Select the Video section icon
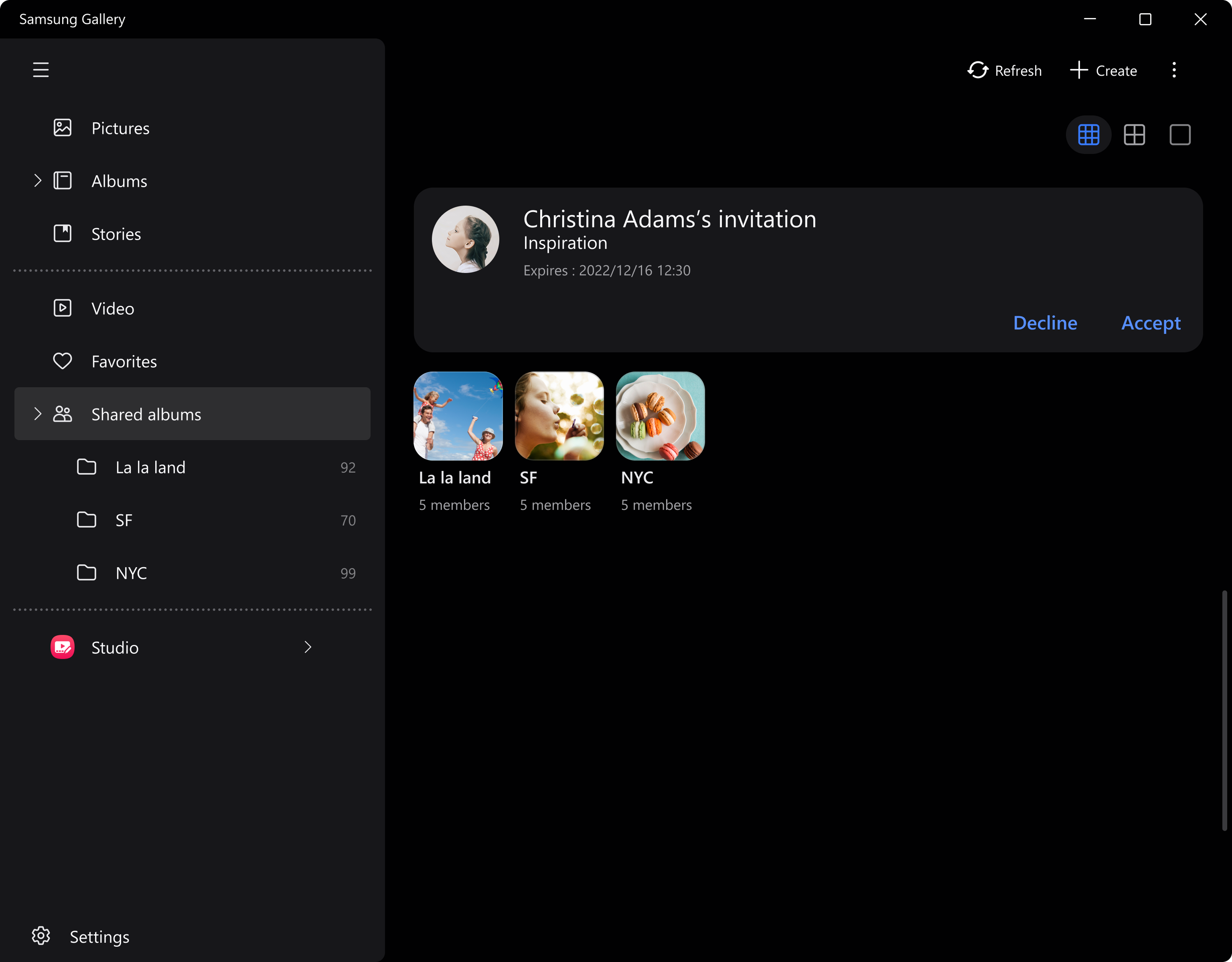 click(x=63, y=308)
